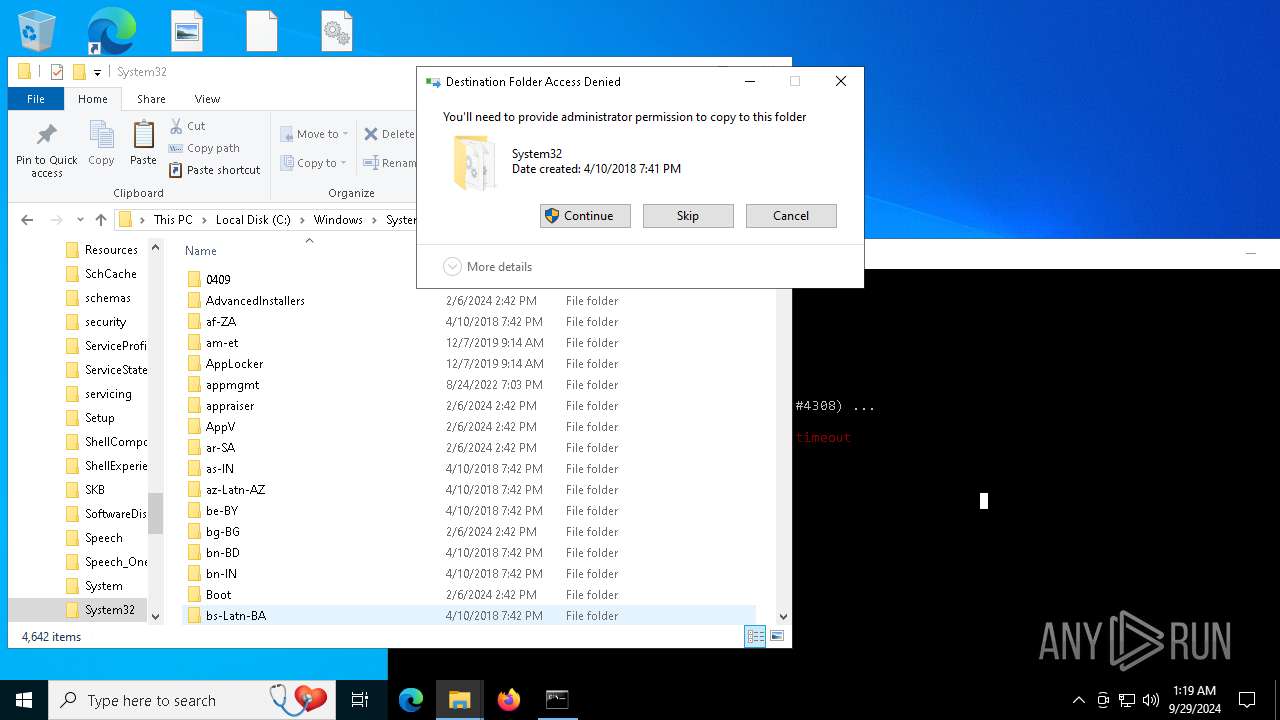
Task: Open the image file desktop icon
Action: coord(187,31)
